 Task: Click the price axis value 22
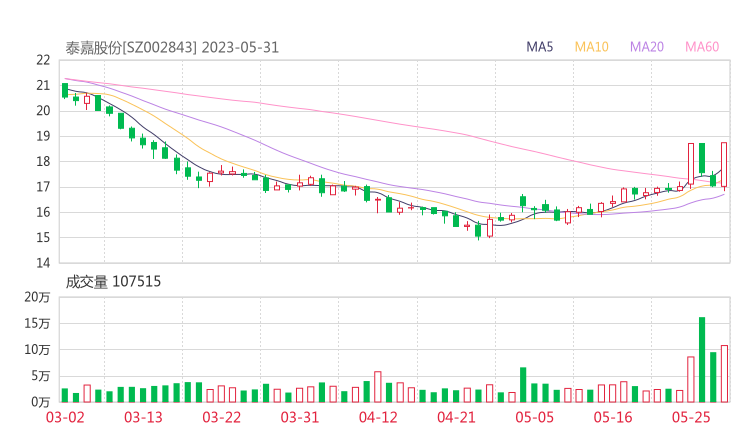coord(43,60)
